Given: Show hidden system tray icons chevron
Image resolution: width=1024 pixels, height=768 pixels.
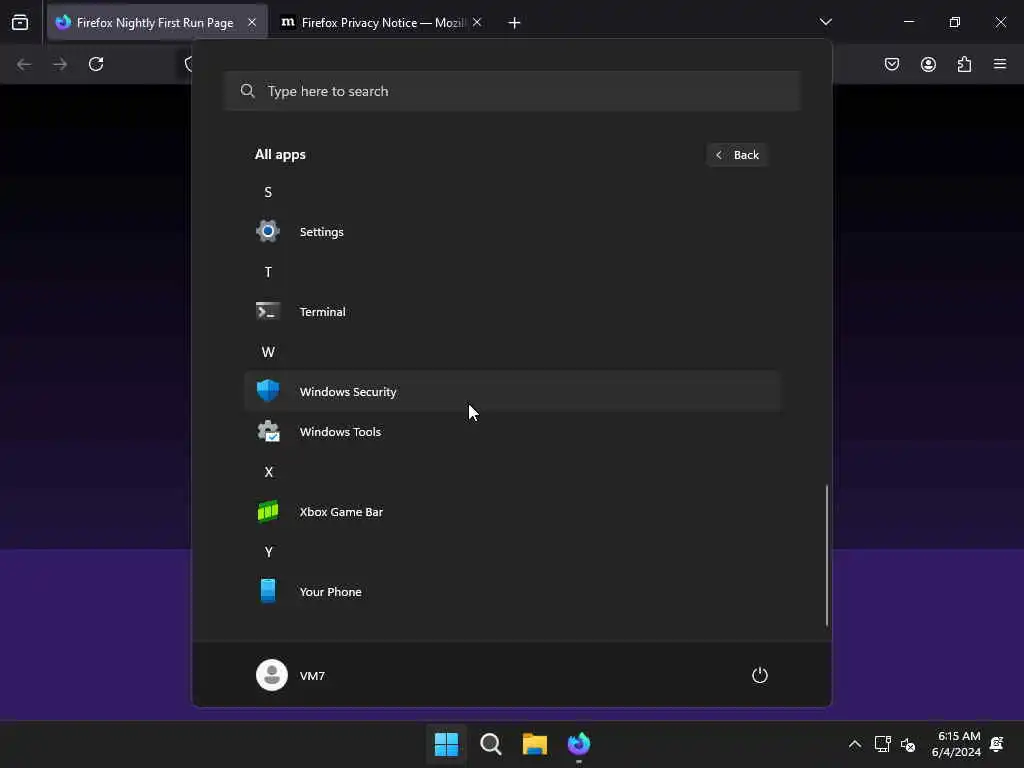Looking at the screenshot, I should 855,744.
